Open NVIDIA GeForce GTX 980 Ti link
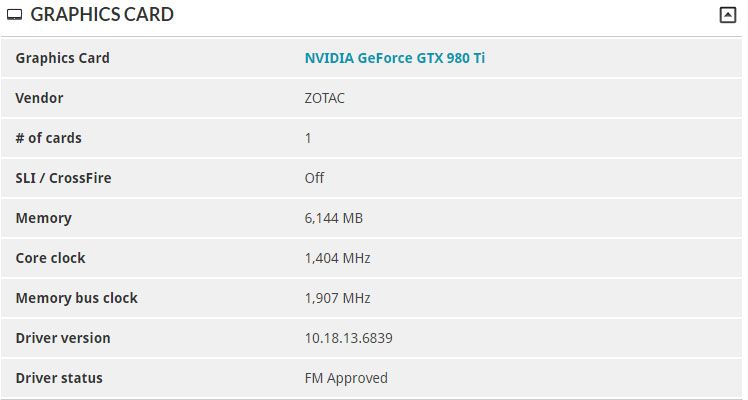Screen dimensions: 748x400 (395, 58)
